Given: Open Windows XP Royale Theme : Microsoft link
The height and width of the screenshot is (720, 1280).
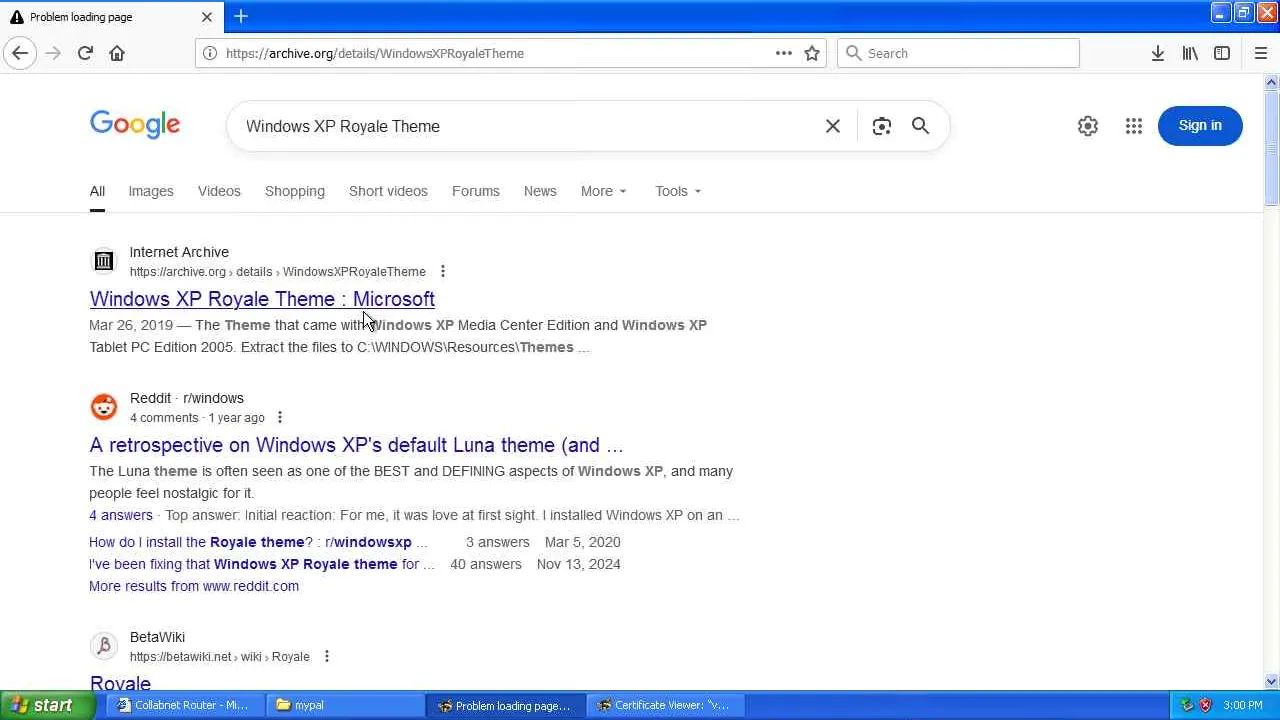Looking at the screenshot, I should coord(262,299).
